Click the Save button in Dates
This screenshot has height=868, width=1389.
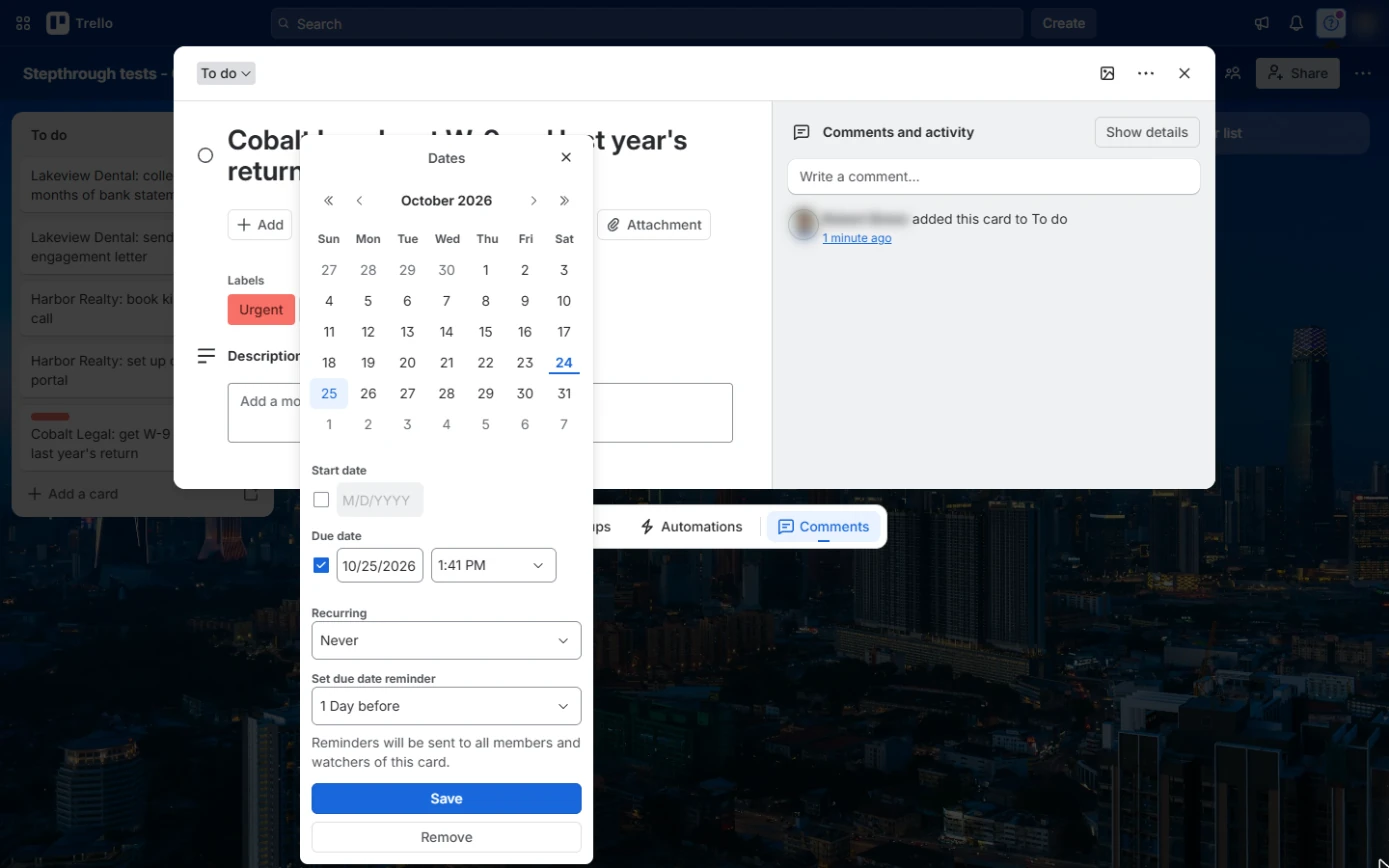446,798
